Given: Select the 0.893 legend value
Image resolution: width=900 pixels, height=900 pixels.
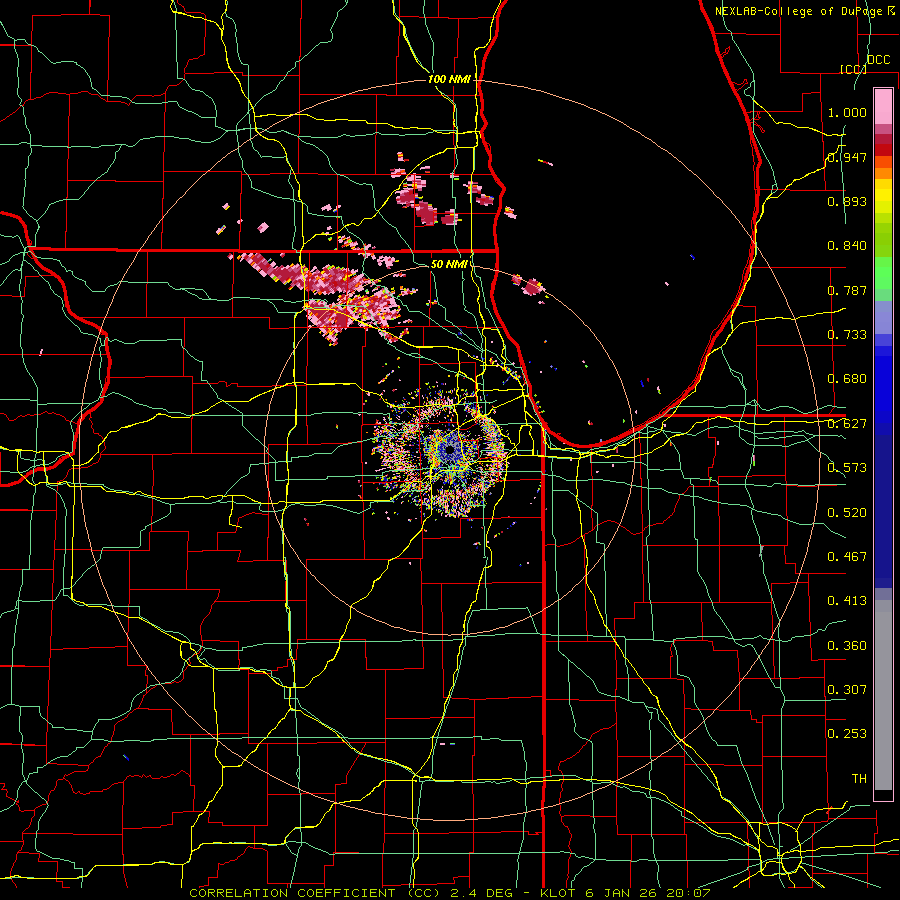Looking at the screenshot, I should (847, 201).
